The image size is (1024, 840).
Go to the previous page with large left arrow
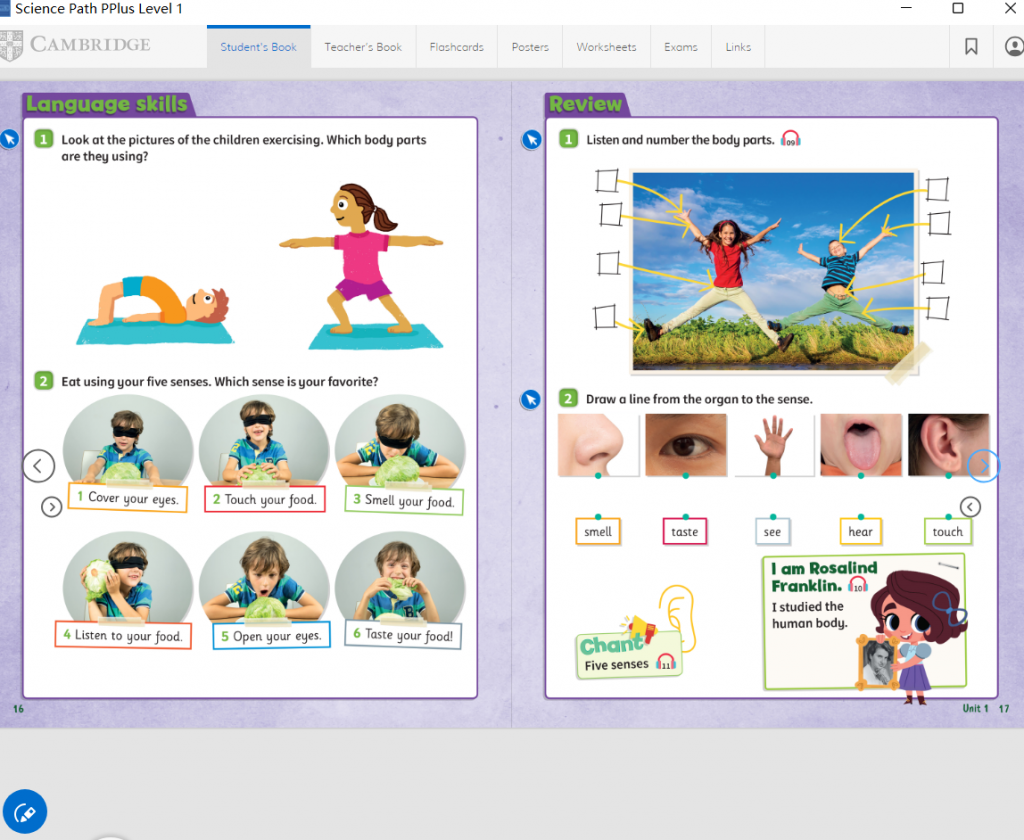pyautogui.click(x=38, y=465)
